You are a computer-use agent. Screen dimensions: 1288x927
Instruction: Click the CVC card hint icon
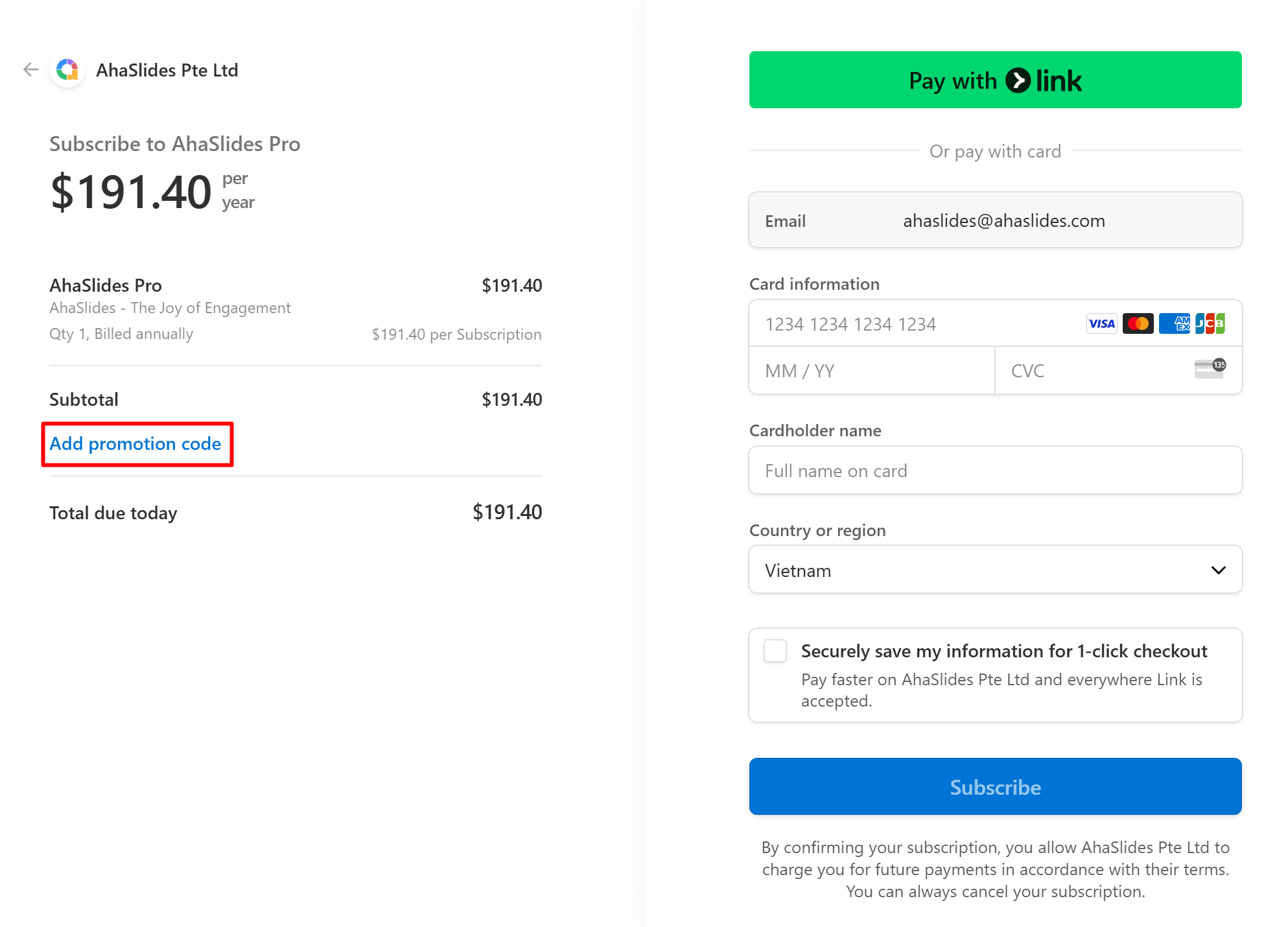(x=1210, y=369)
